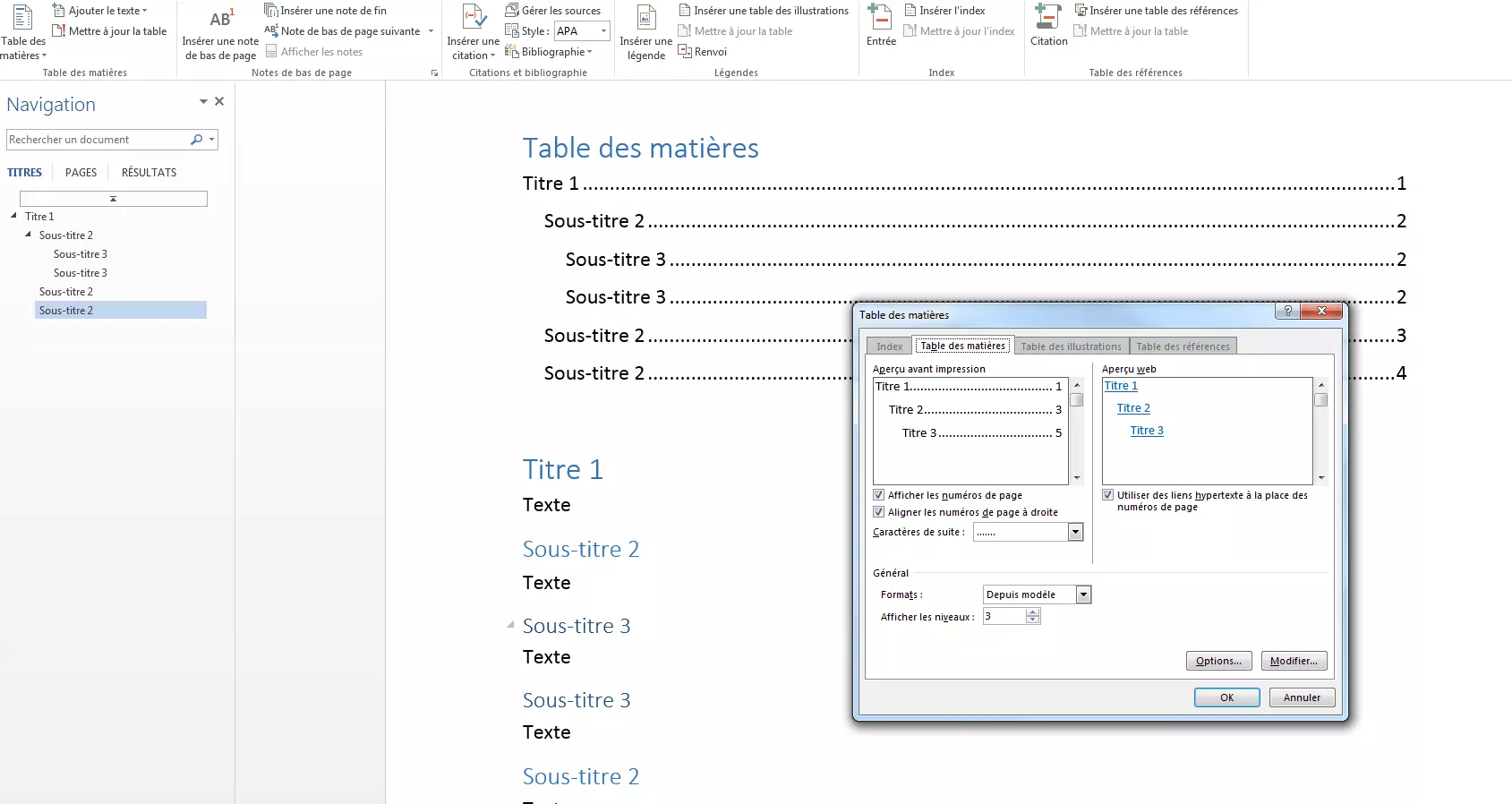Viewport: 1512px width, 804px height.
Task: Open search options arrow beside magnifier
Action: point(211,140)
